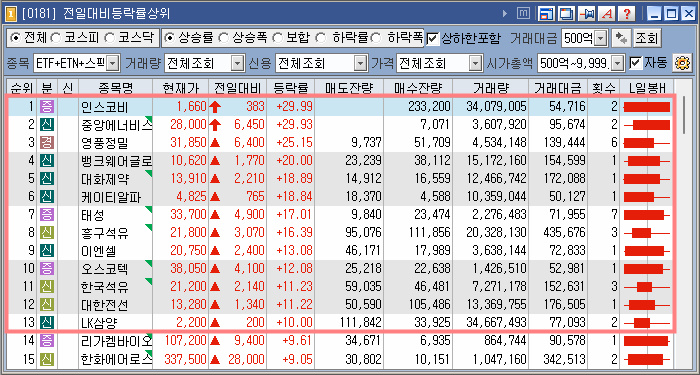Select the 코스닥 radio button

click(x=109, y=38)
